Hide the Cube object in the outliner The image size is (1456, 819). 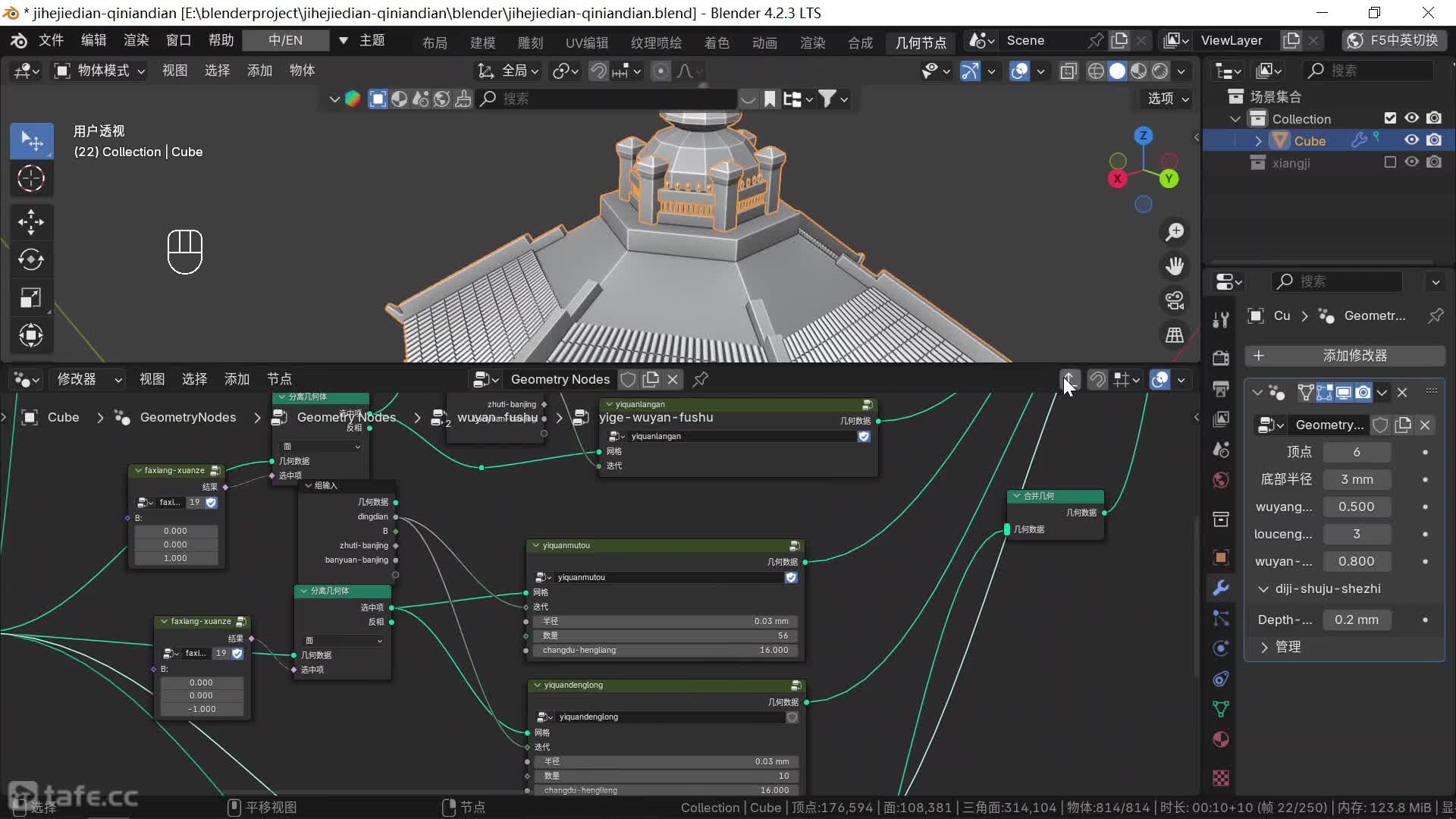[1411, 140]
